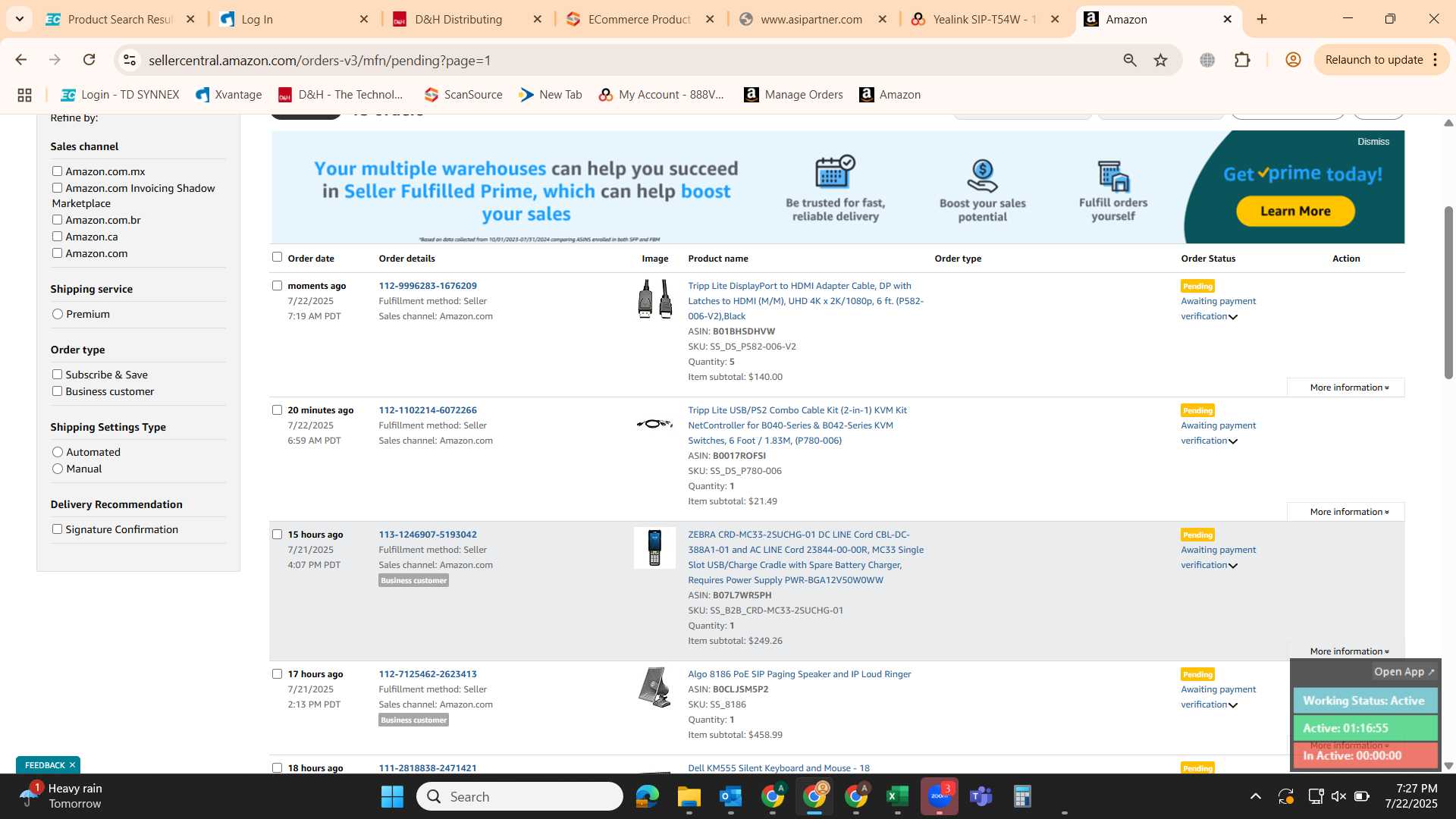Open the browser extensions puzzle icon
Screen dimensions: 1456x819
(x=1242, y=60)
